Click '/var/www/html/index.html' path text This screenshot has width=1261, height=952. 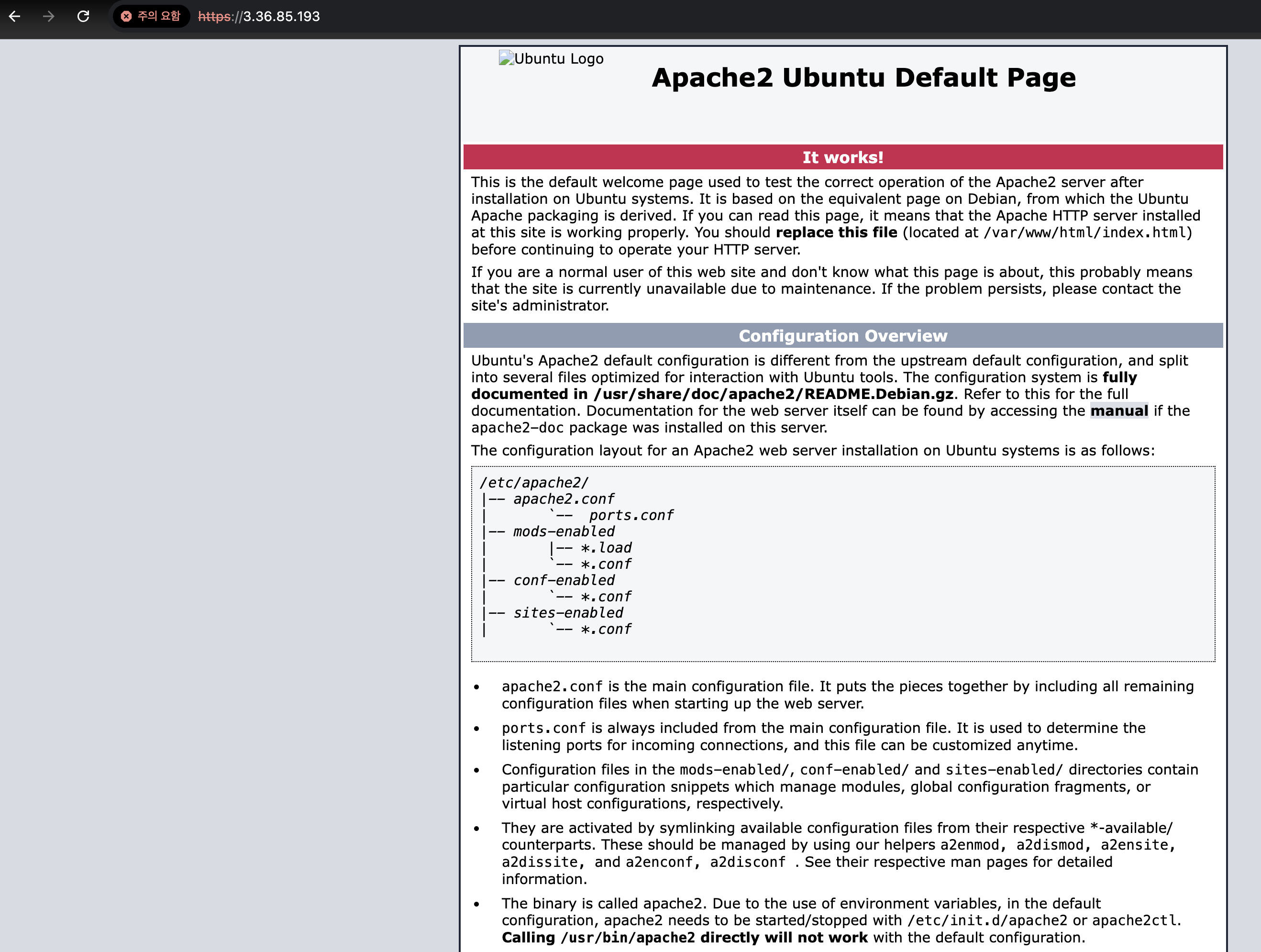(1085, 232)
